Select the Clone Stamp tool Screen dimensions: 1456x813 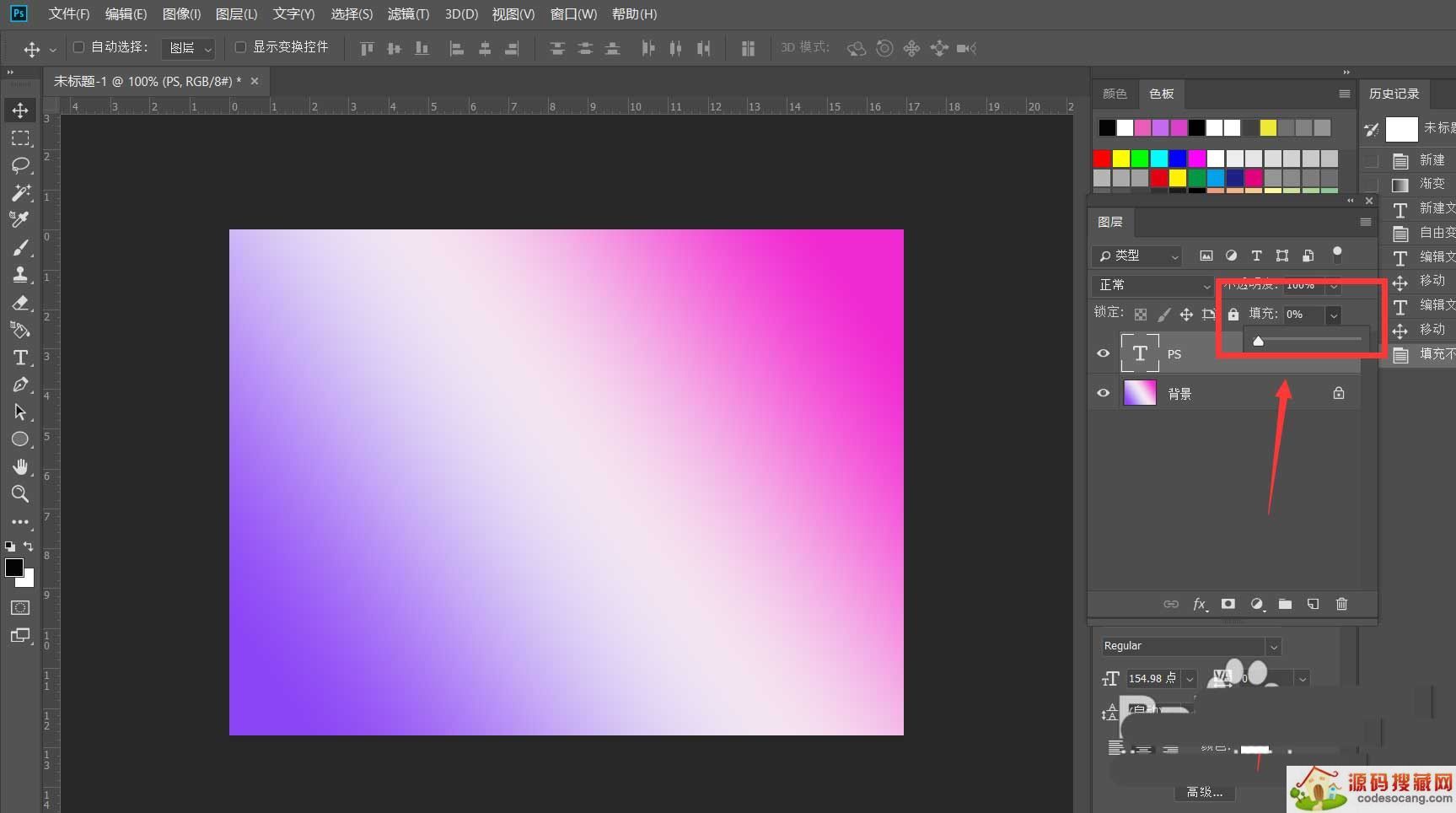20,274
